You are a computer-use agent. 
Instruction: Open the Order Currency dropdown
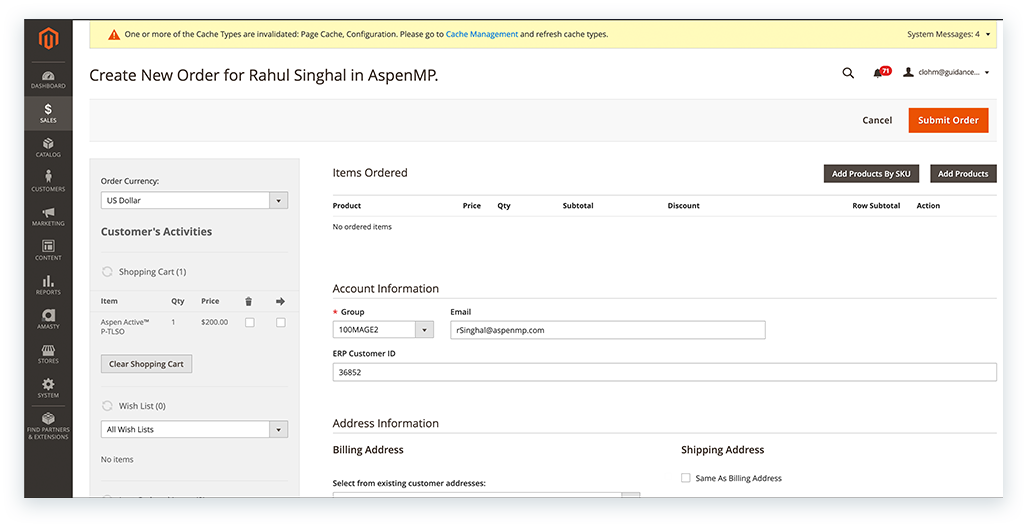click(x=194, y=200)
